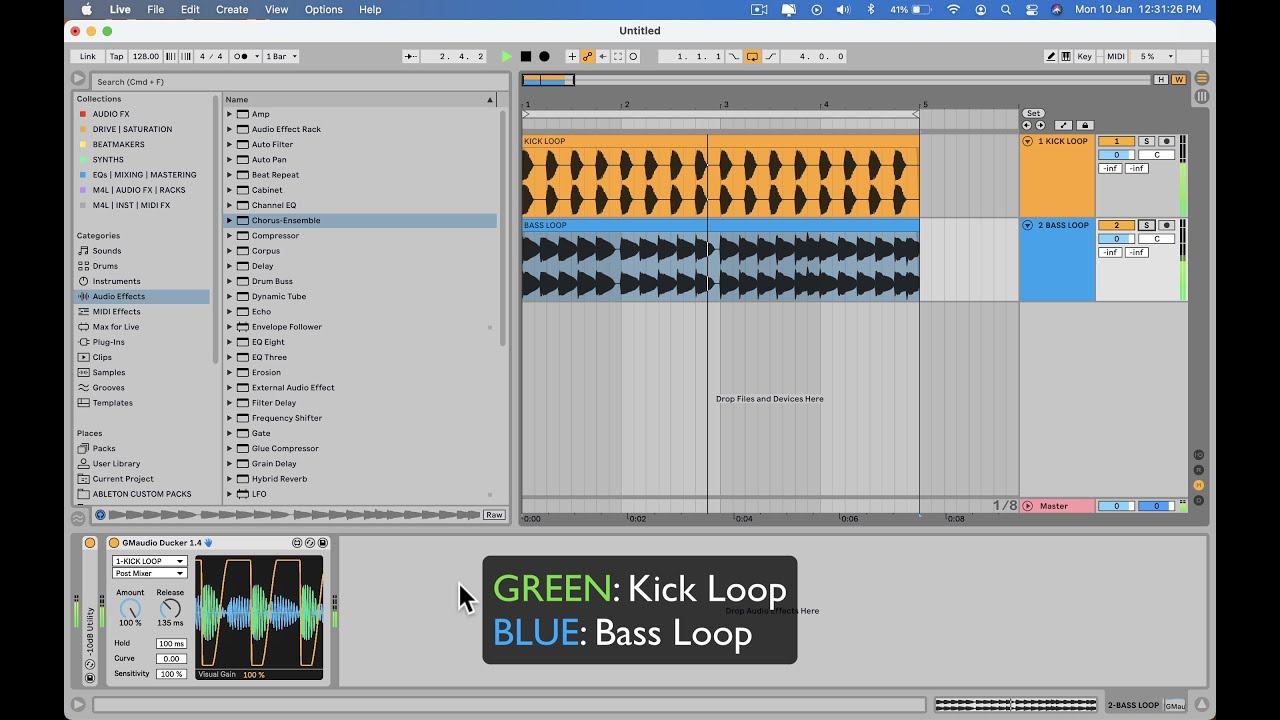
Task: Click the Master track volume slider
Action: tap(1116, 506)
